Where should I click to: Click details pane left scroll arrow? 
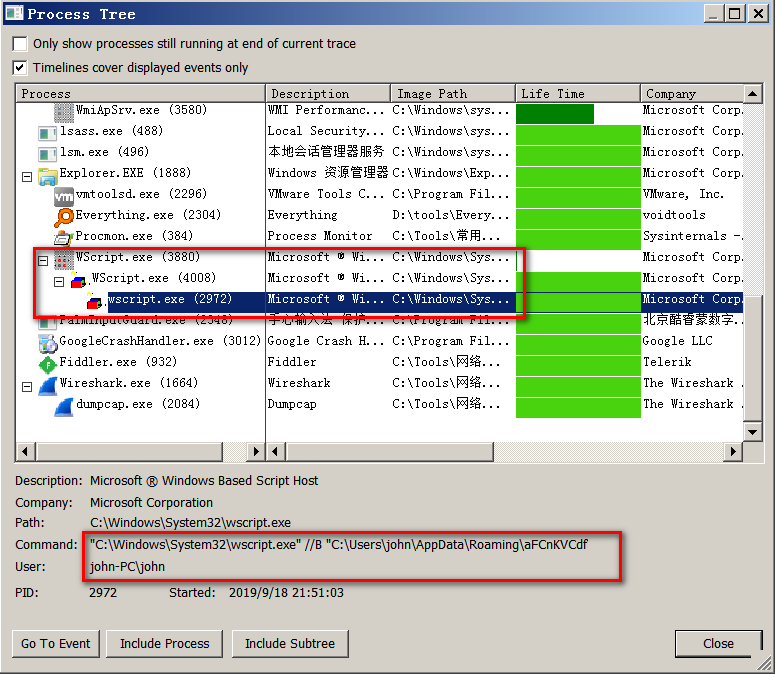tap(275, 451)
